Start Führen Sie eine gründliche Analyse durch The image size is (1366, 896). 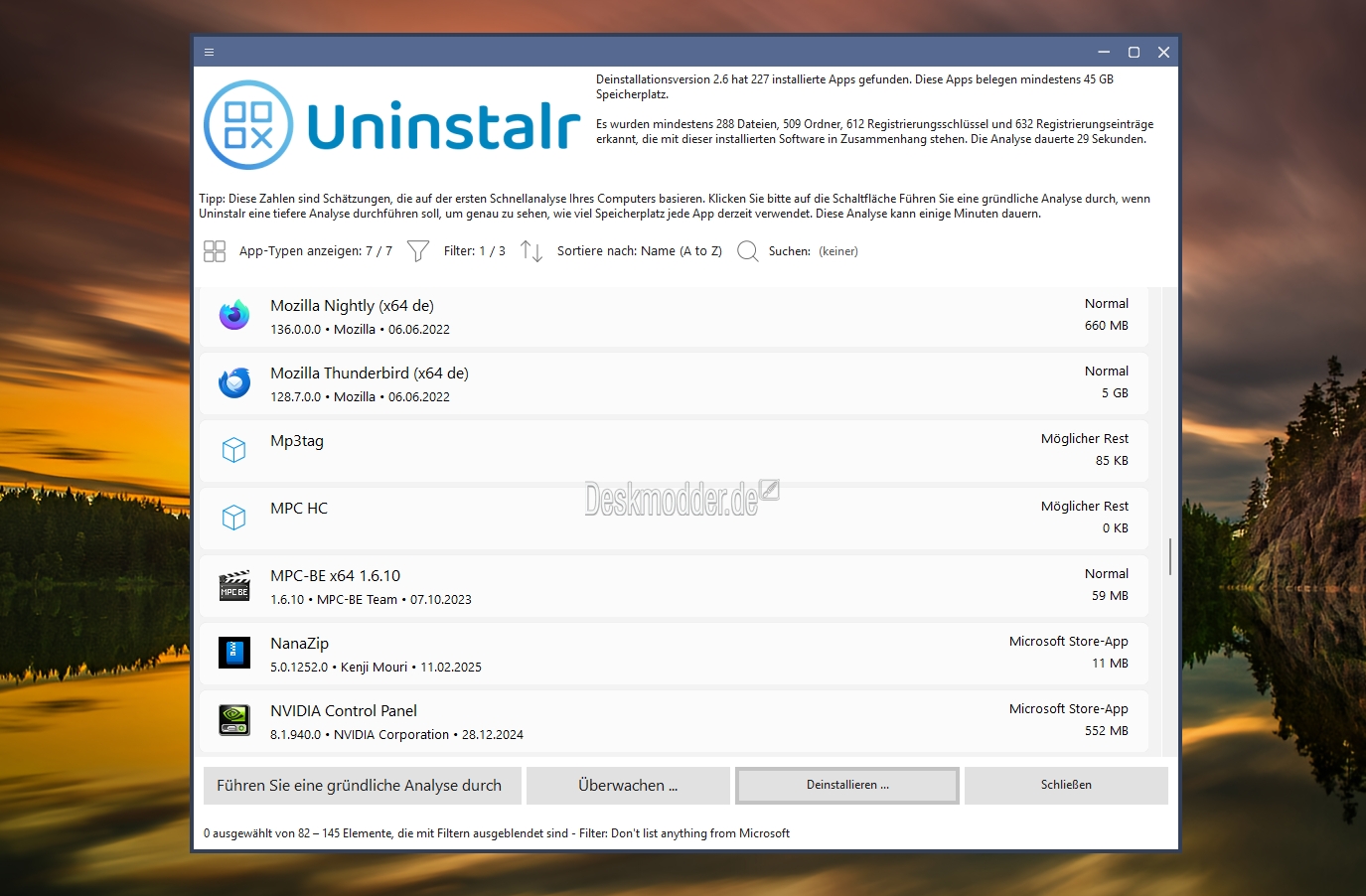point(360,786)
